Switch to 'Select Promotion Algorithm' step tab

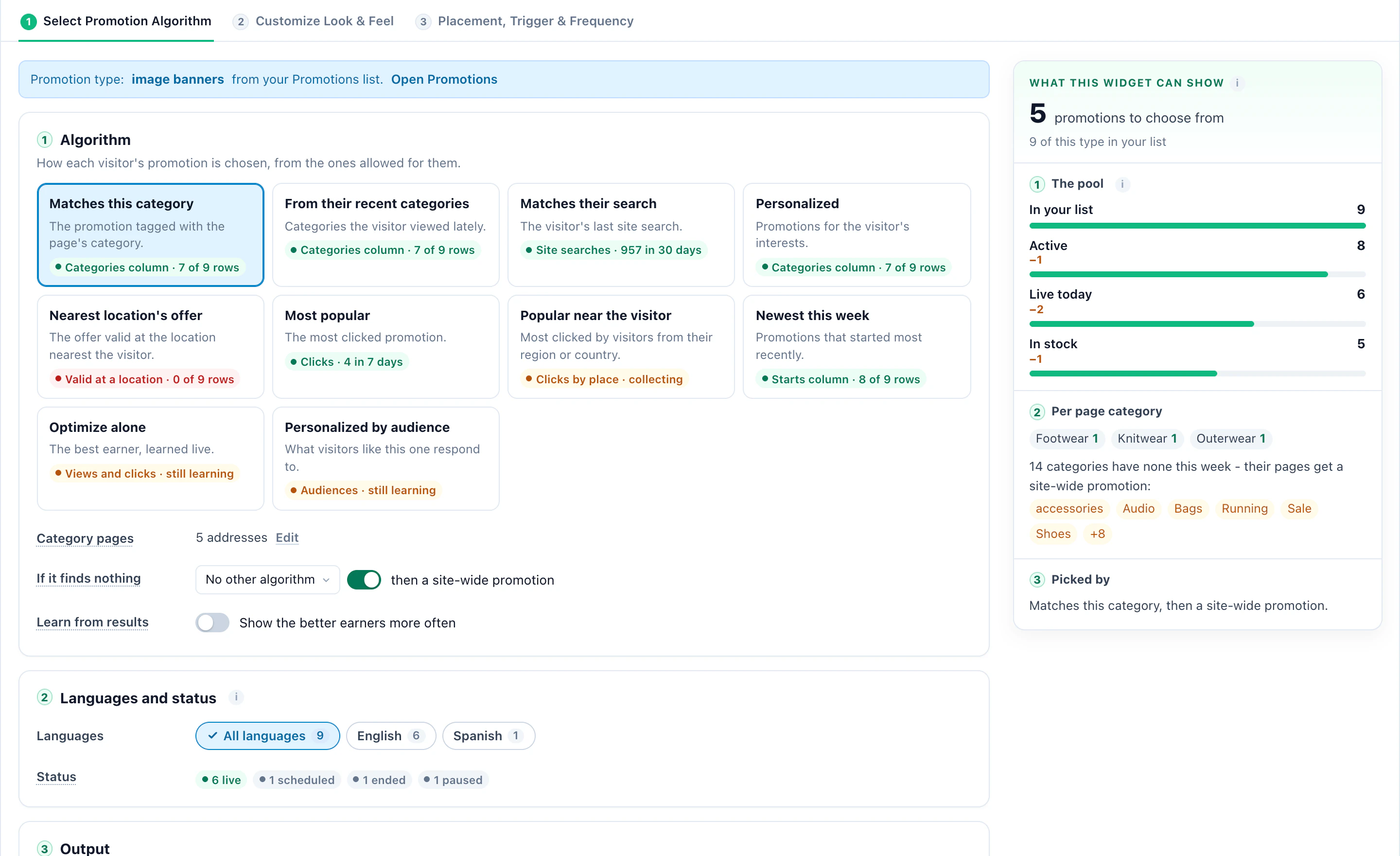116,21
